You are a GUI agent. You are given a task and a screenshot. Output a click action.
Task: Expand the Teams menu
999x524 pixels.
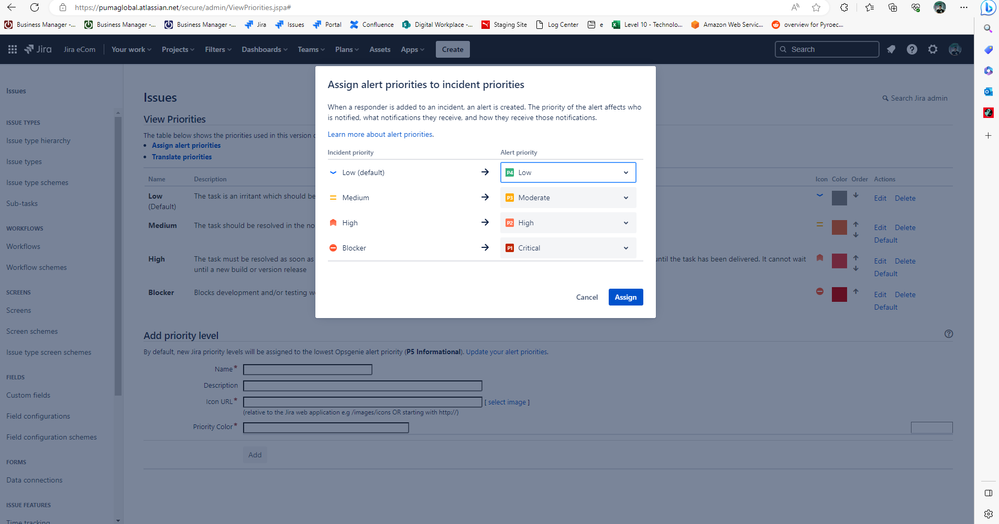point(311,49)
